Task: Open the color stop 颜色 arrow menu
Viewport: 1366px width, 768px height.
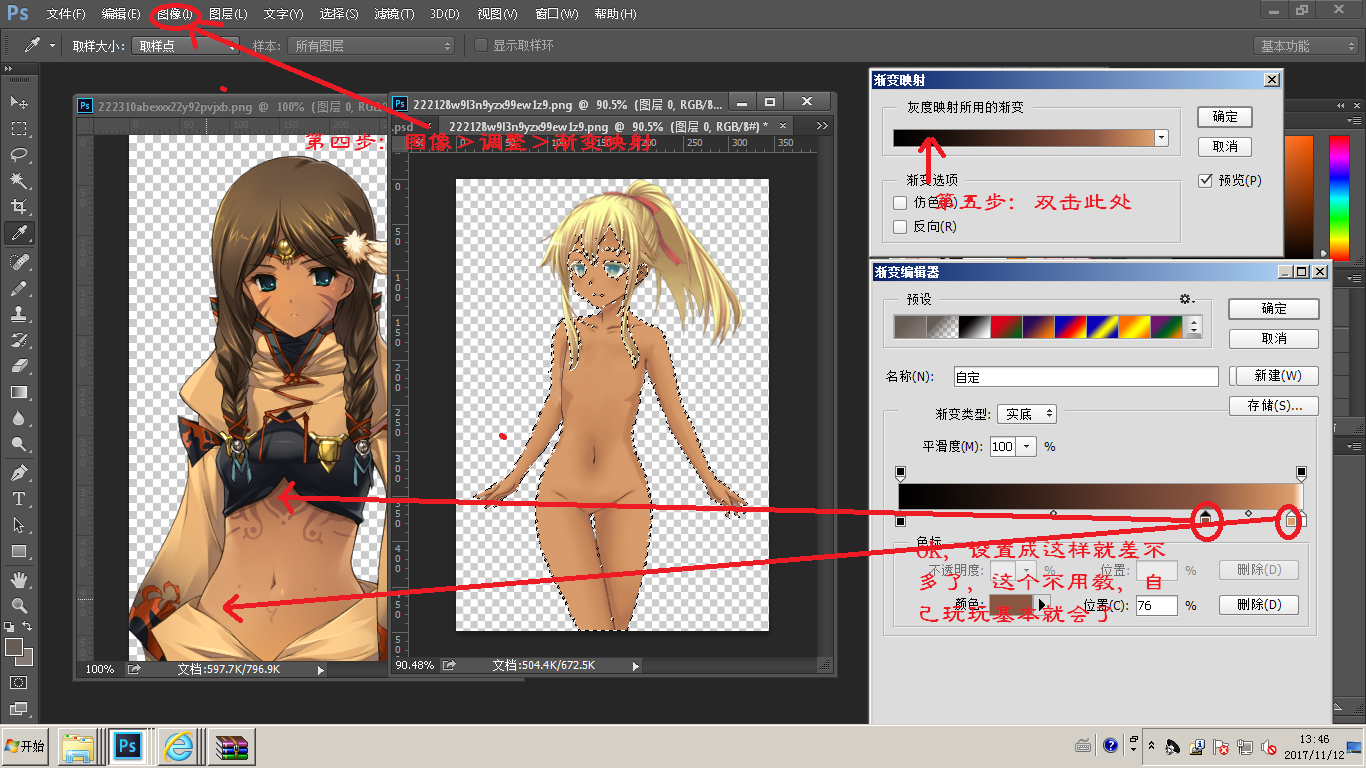Action: click(x=1042, y=605)
